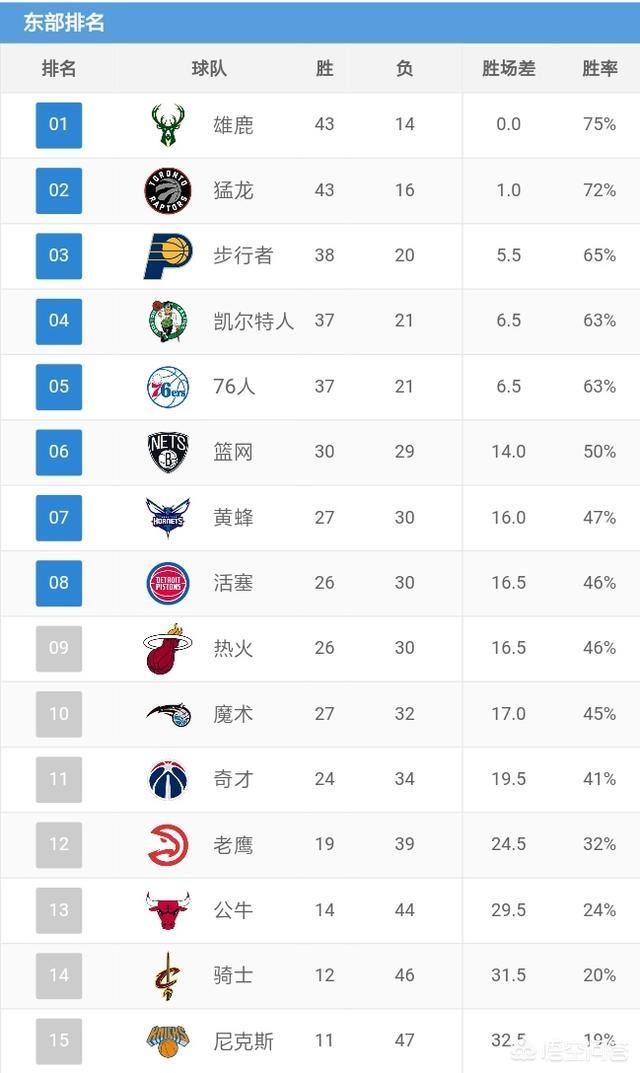This screenshot has height=1073, width=640.
Task: Click the Orlando Magic logo
Action: [x=167, y=714]
